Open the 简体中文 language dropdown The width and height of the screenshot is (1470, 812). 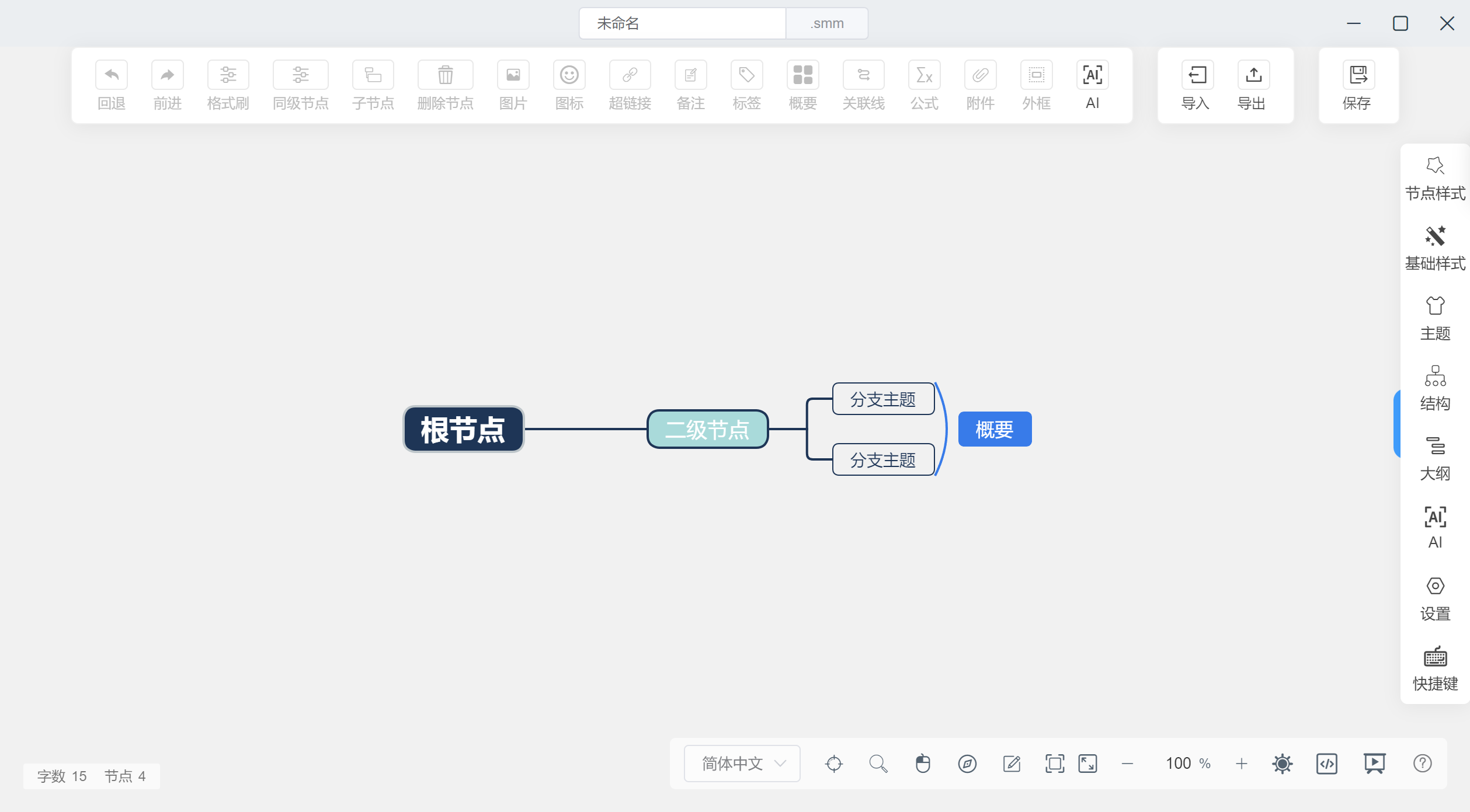(x=741, y=763)
